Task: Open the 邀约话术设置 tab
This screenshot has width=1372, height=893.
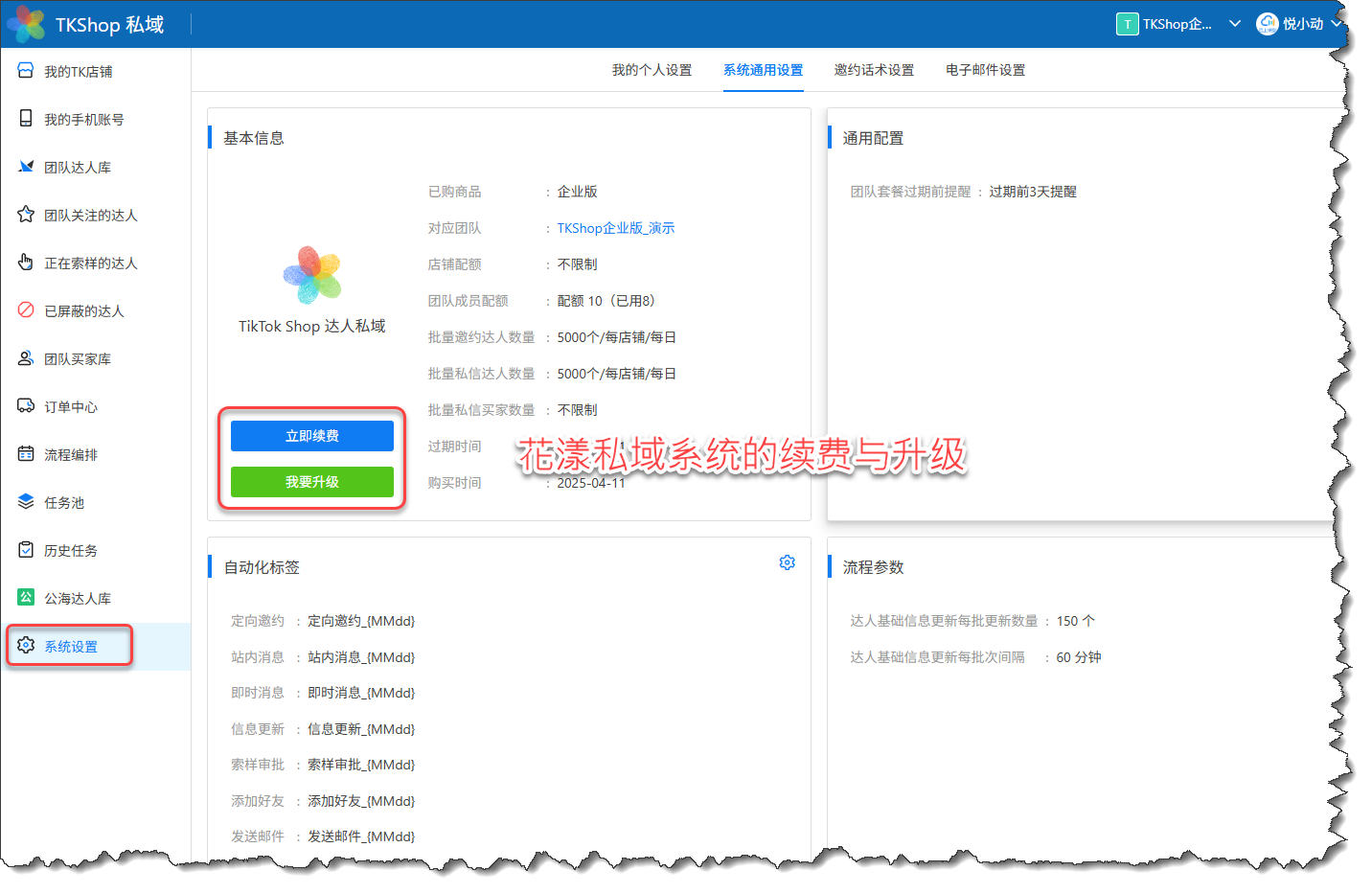Action: click(874, 70)
